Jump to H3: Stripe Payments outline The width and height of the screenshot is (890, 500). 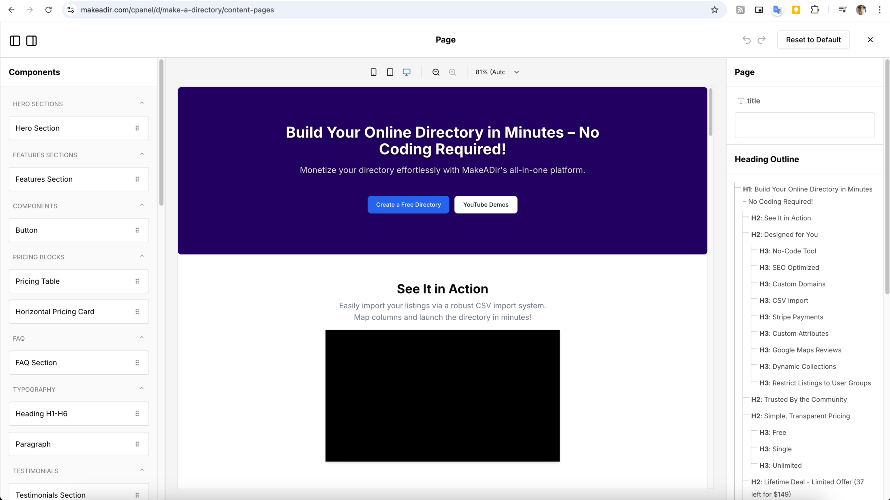(x=791, y=317)
